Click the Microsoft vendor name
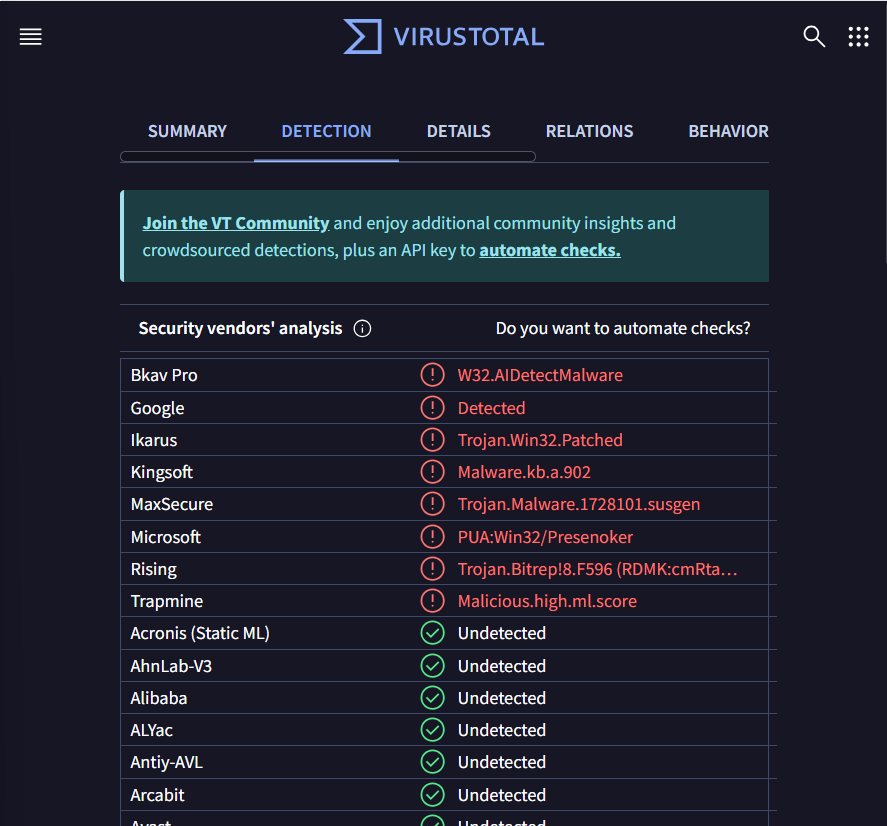The image size is (887, 826). (x=166, y=537)
